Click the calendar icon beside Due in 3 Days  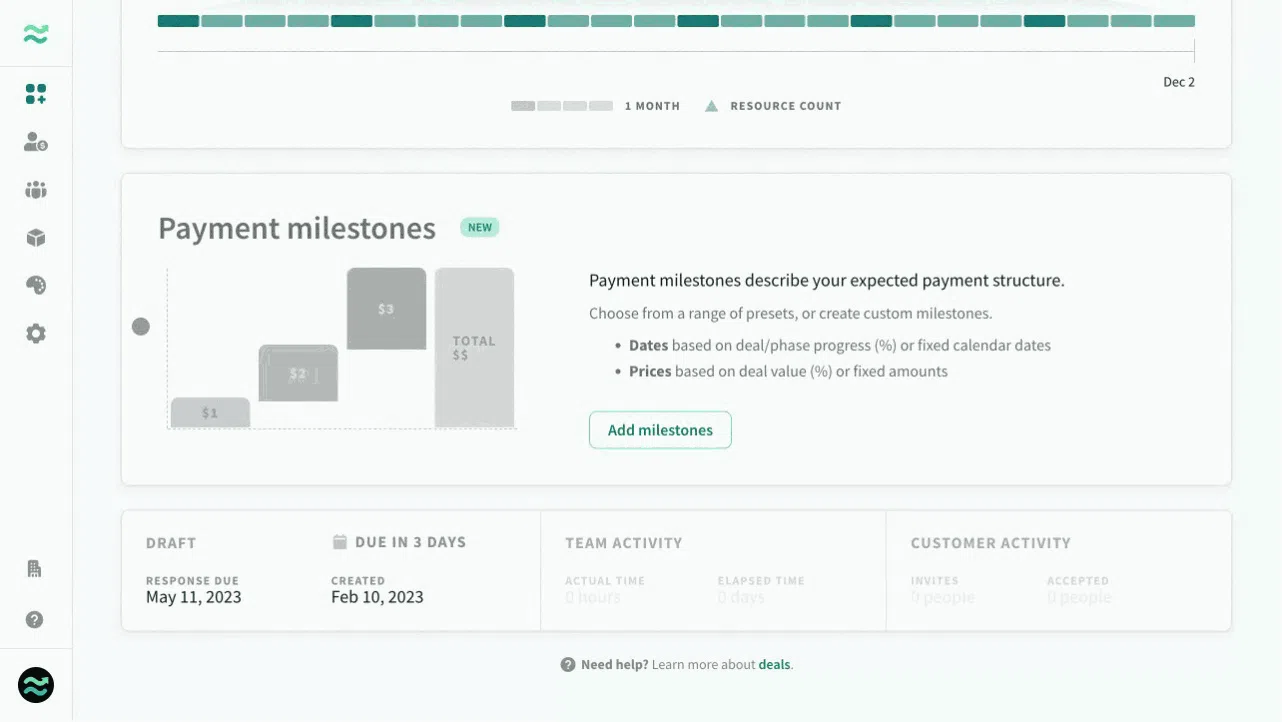click(340, 542)
